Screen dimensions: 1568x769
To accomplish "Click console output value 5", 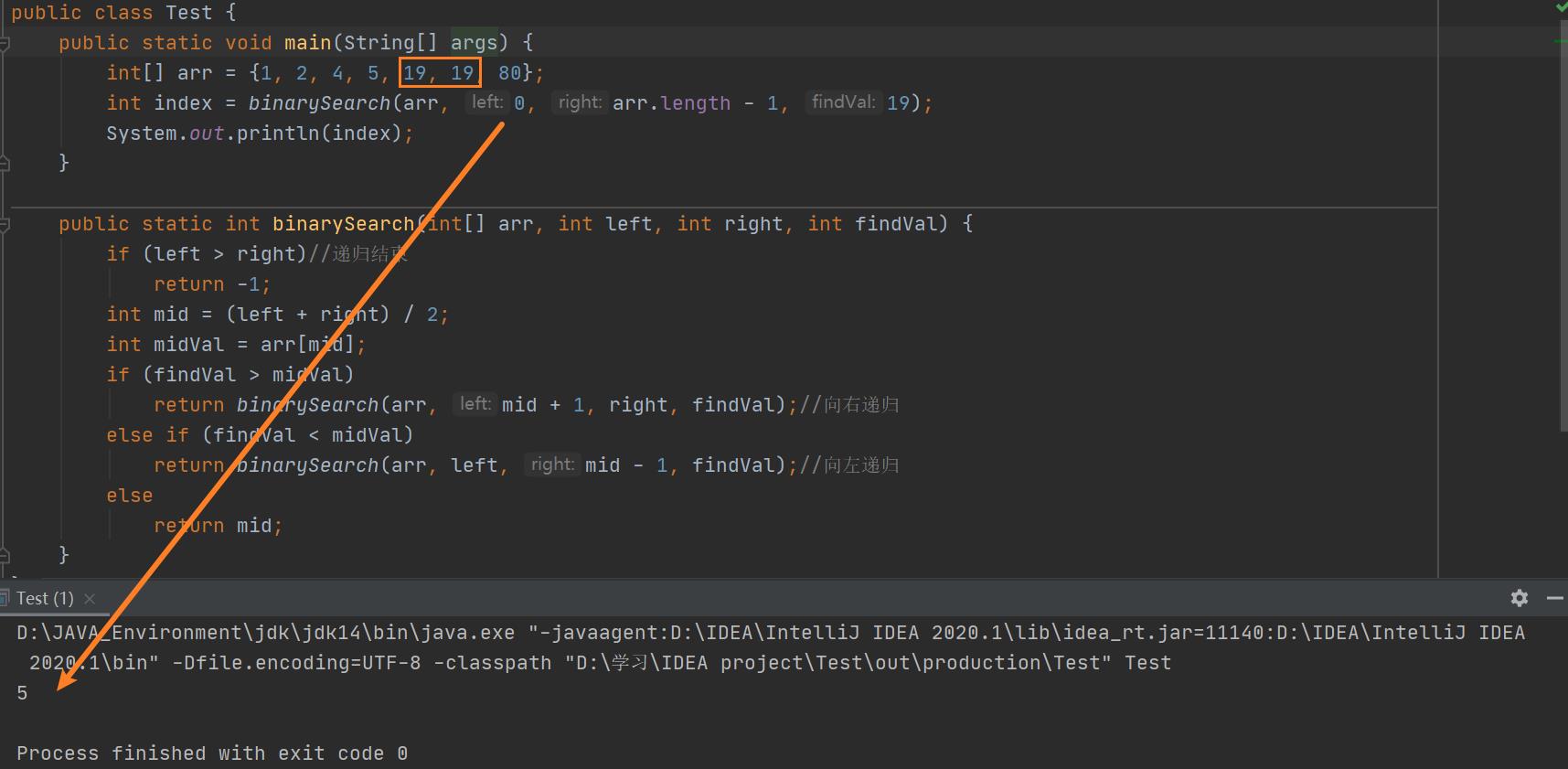I will click(22, 693).
